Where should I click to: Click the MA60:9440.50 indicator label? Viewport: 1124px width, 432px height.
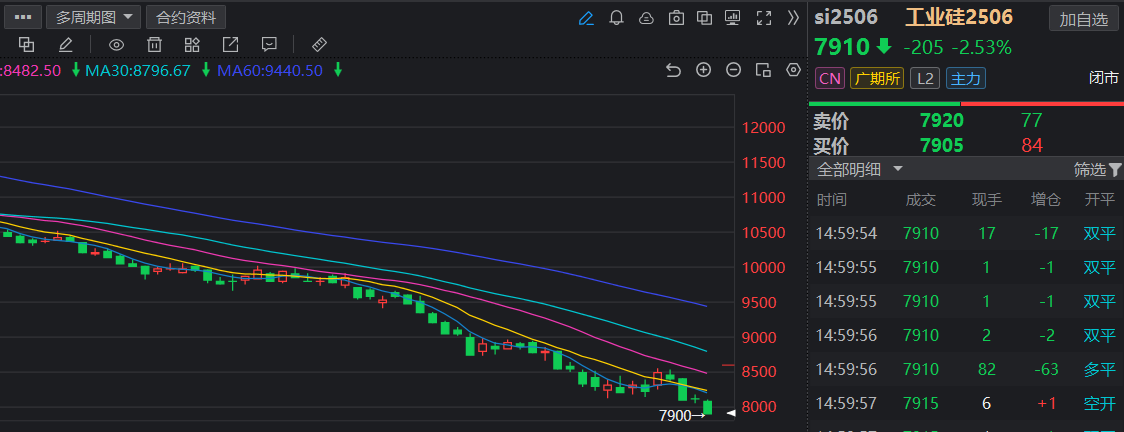pos(270,71)
